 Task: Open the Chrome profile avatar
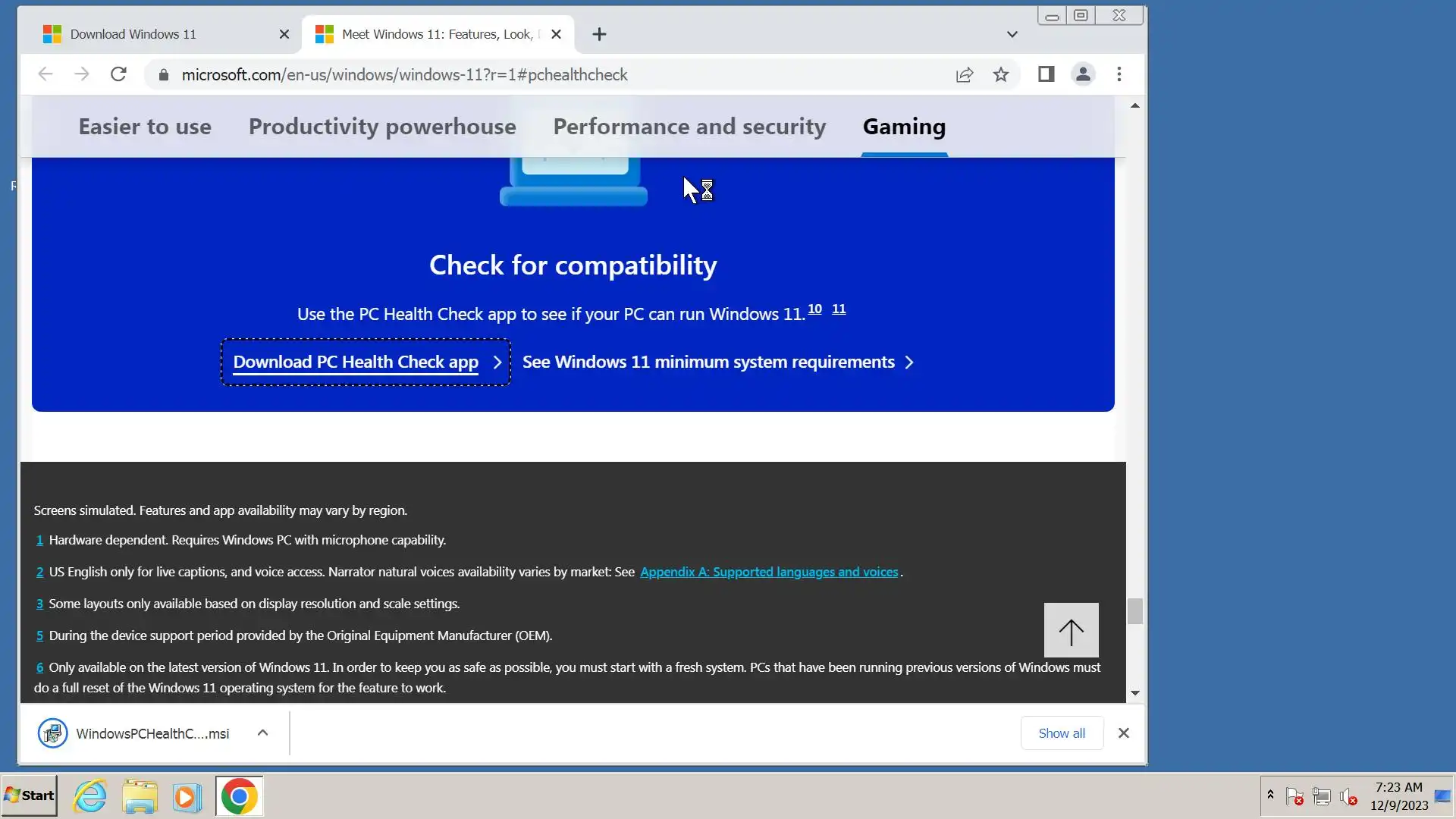point(1083,74)
